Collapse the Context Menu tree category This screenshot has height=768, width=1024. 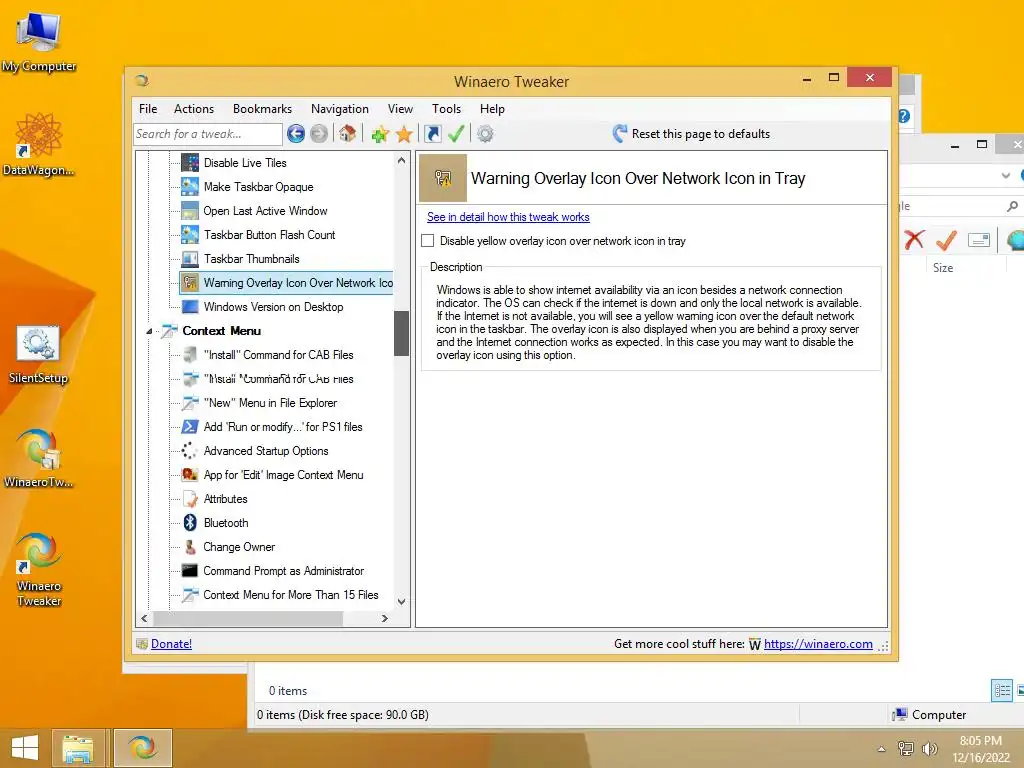149,331
